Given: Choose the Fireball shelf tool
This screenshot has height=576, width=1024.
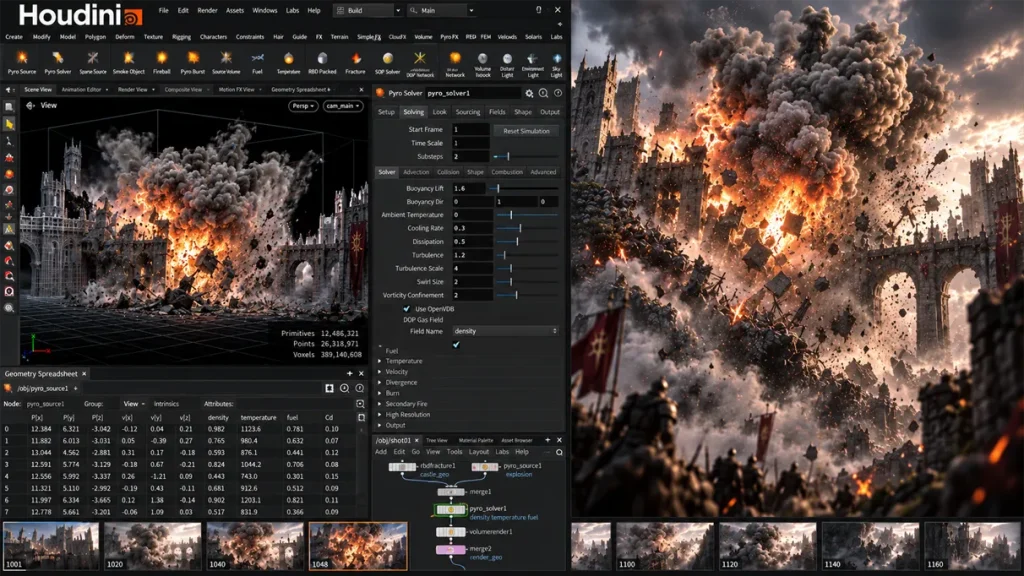Looking at the screenshot, I should (161, 63).
